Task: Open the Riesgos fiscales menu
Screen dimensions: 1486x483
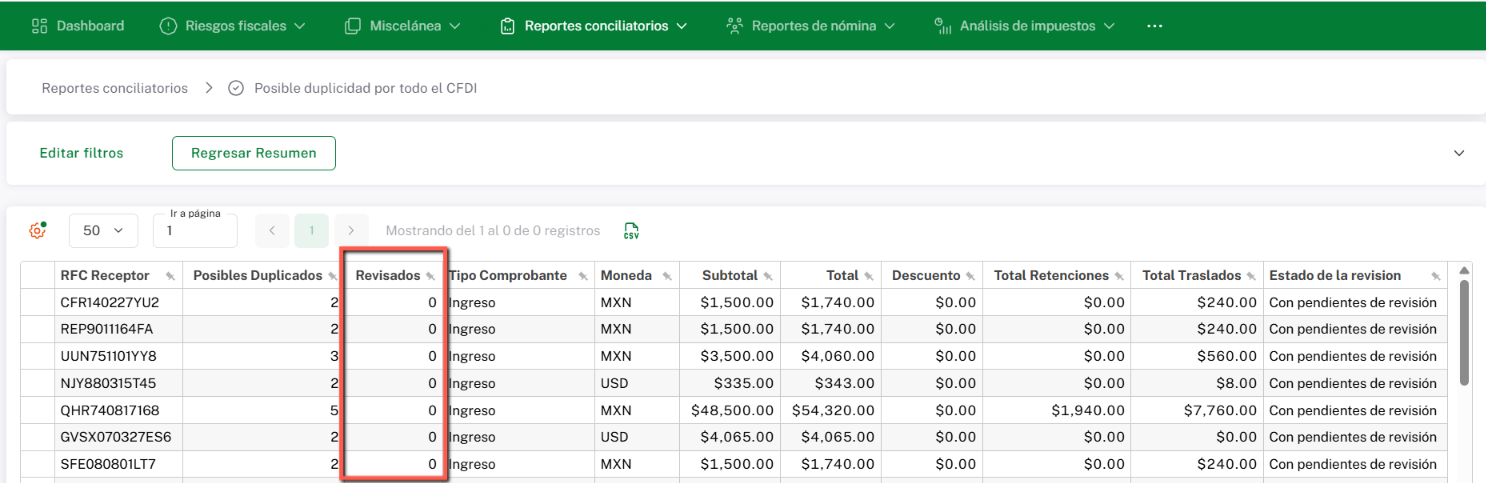Action: point(233,26)
